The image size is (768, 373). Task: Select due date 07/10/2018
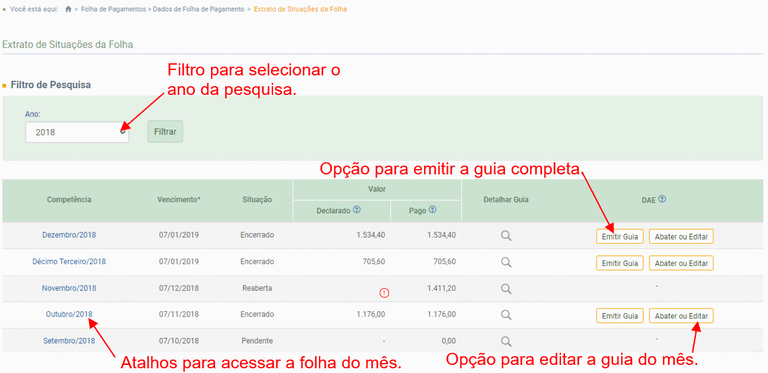pyautogui.click(x=179, y=341)
